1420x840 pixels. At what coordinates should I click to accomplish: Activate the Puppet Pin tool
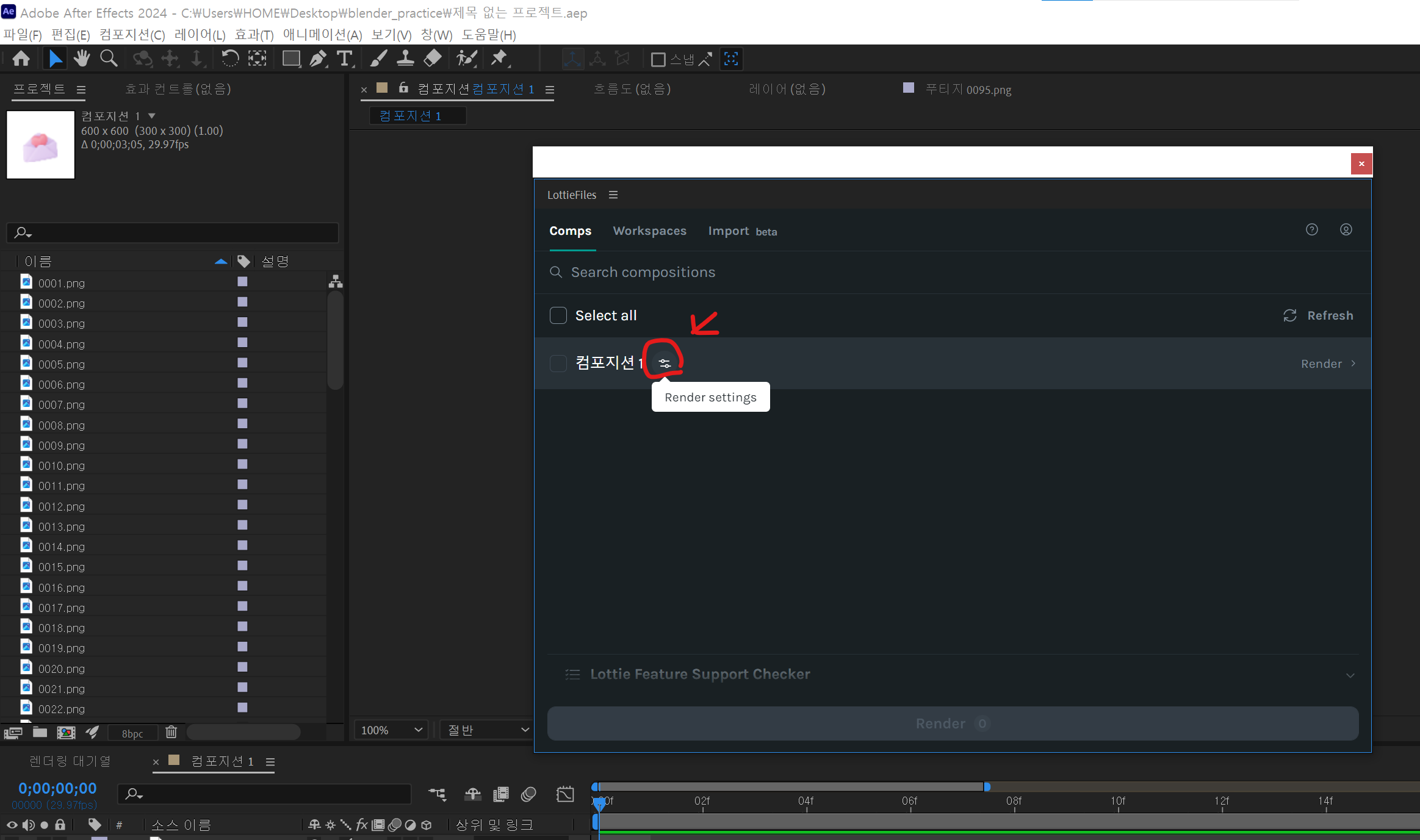coord(499,59)
